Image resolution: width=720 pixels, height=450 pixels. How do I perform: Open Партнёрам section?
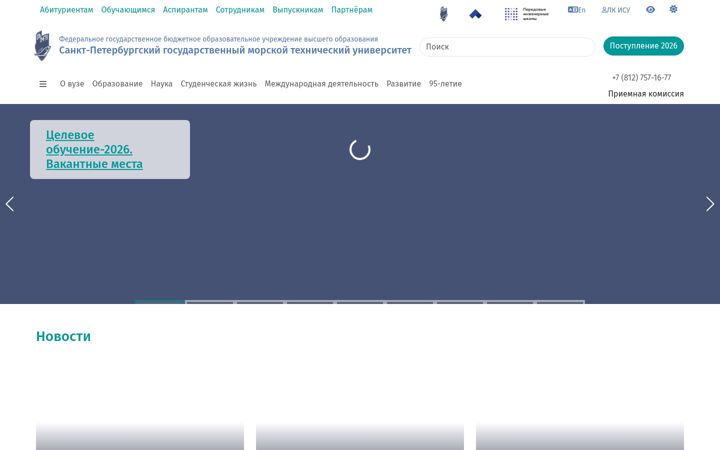pyautogui.click(x=352, y=10)
